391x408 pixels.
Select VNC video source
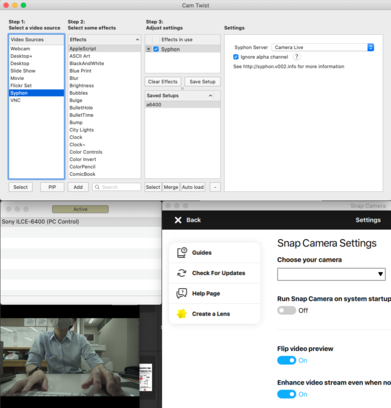(36, 100)
